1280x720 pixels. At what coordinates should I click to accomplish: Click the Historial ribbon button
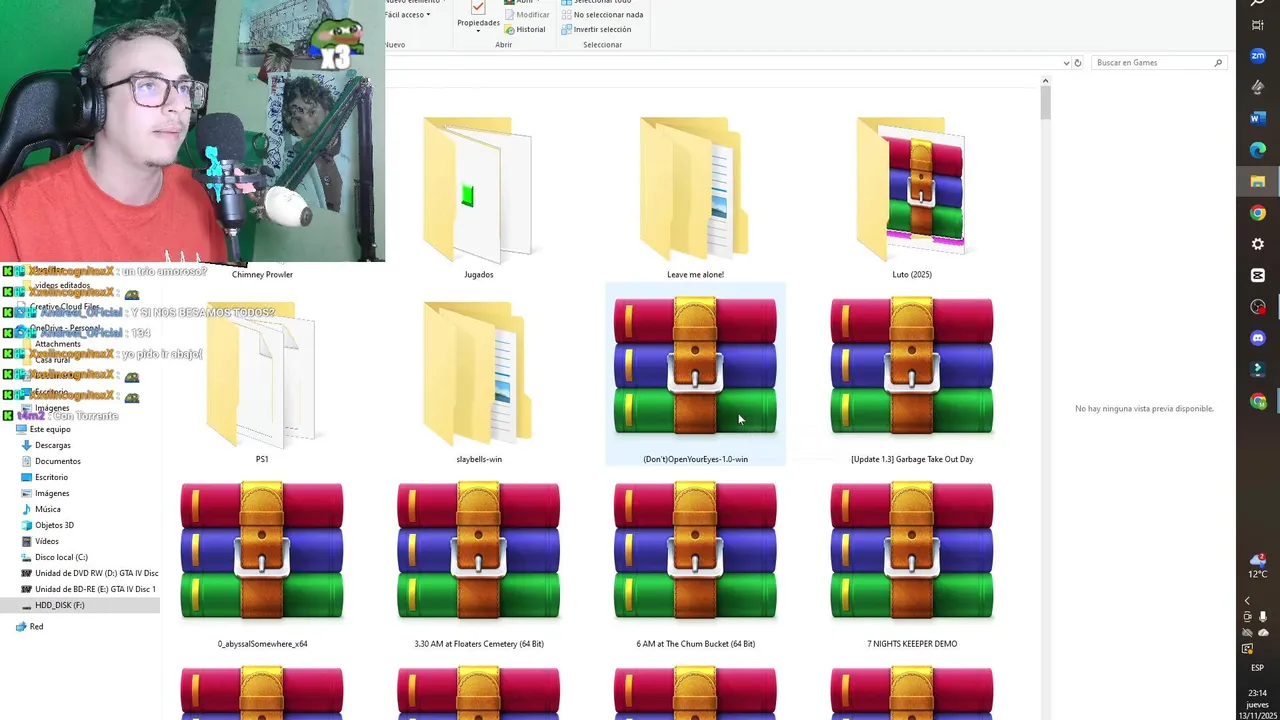[x=525, y=29]
